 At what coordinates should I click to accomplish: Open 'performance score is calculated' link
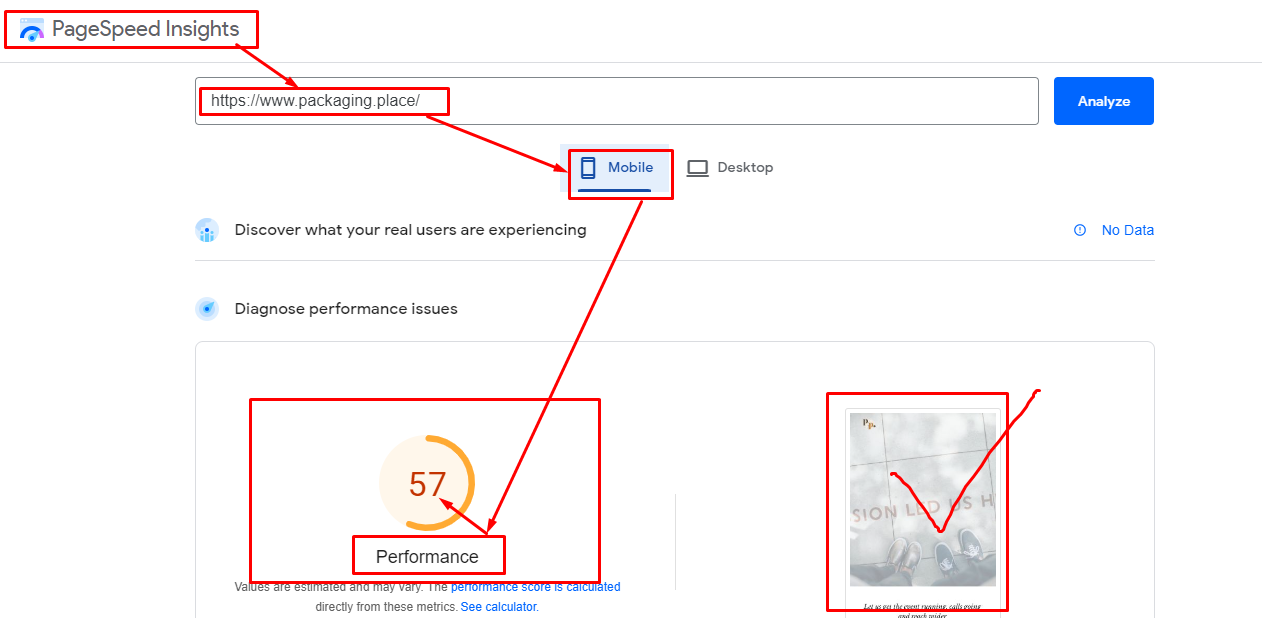coord(536,587)
